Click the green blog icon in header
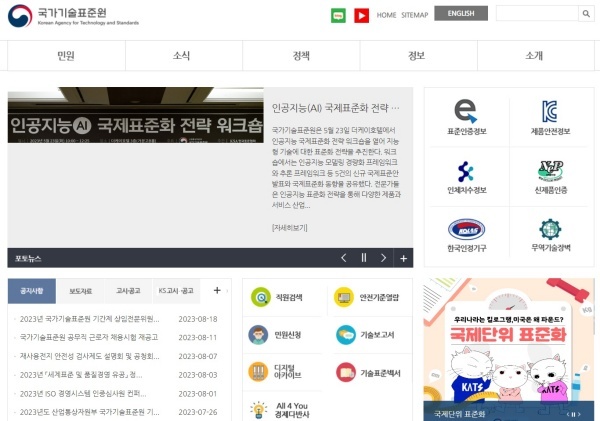The image size is (600, 421). (x=338, y=15)
